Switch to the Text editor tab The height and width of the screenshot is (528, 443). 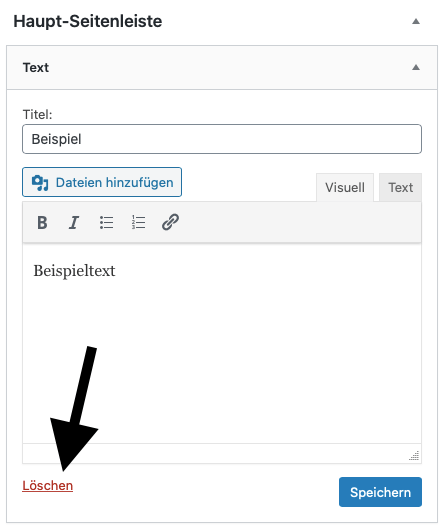[x=400, y=188]
